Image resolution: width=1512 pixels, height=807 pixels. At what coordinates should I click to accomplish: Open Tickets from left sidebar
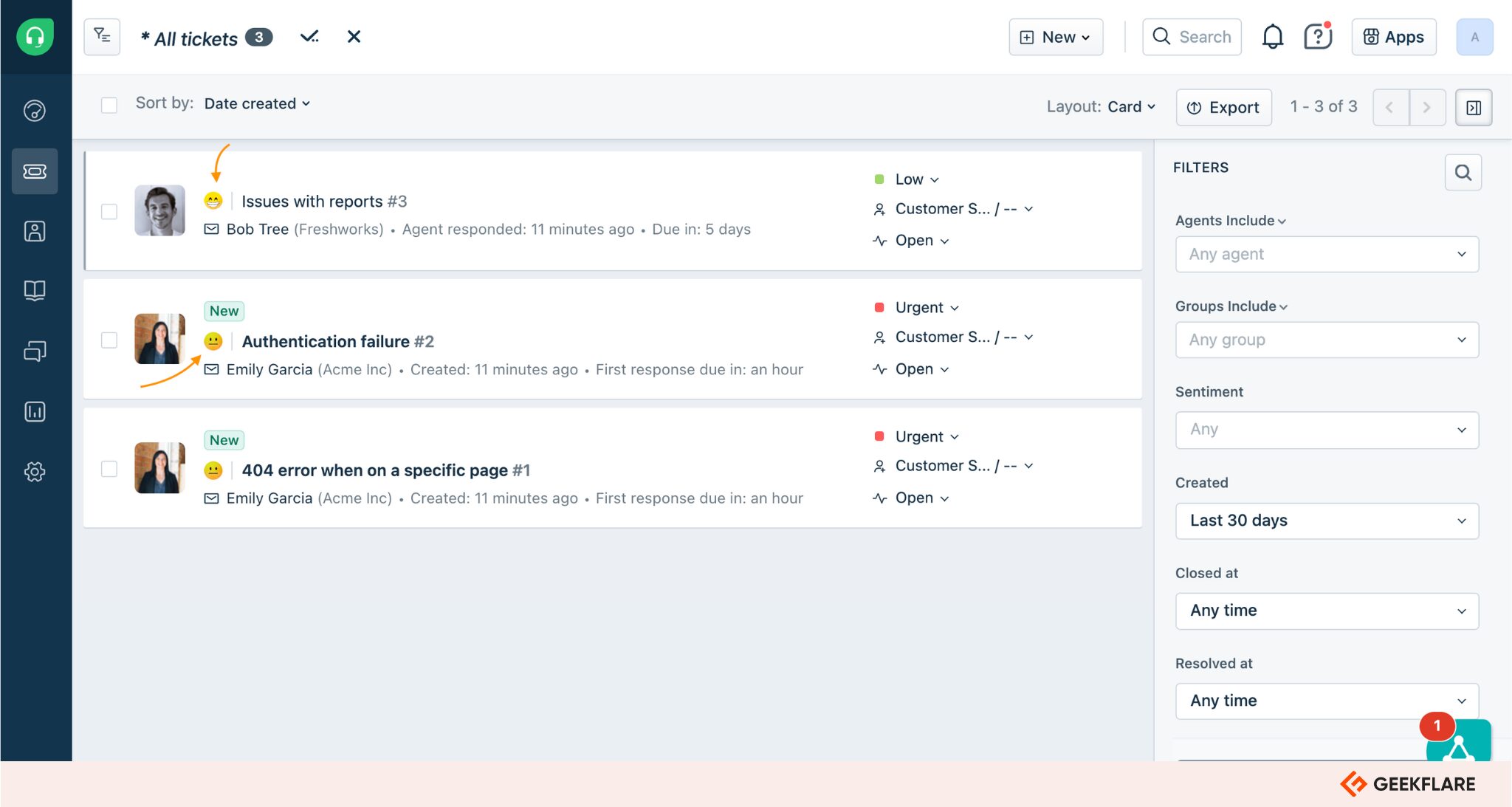[x=35, y=171]
